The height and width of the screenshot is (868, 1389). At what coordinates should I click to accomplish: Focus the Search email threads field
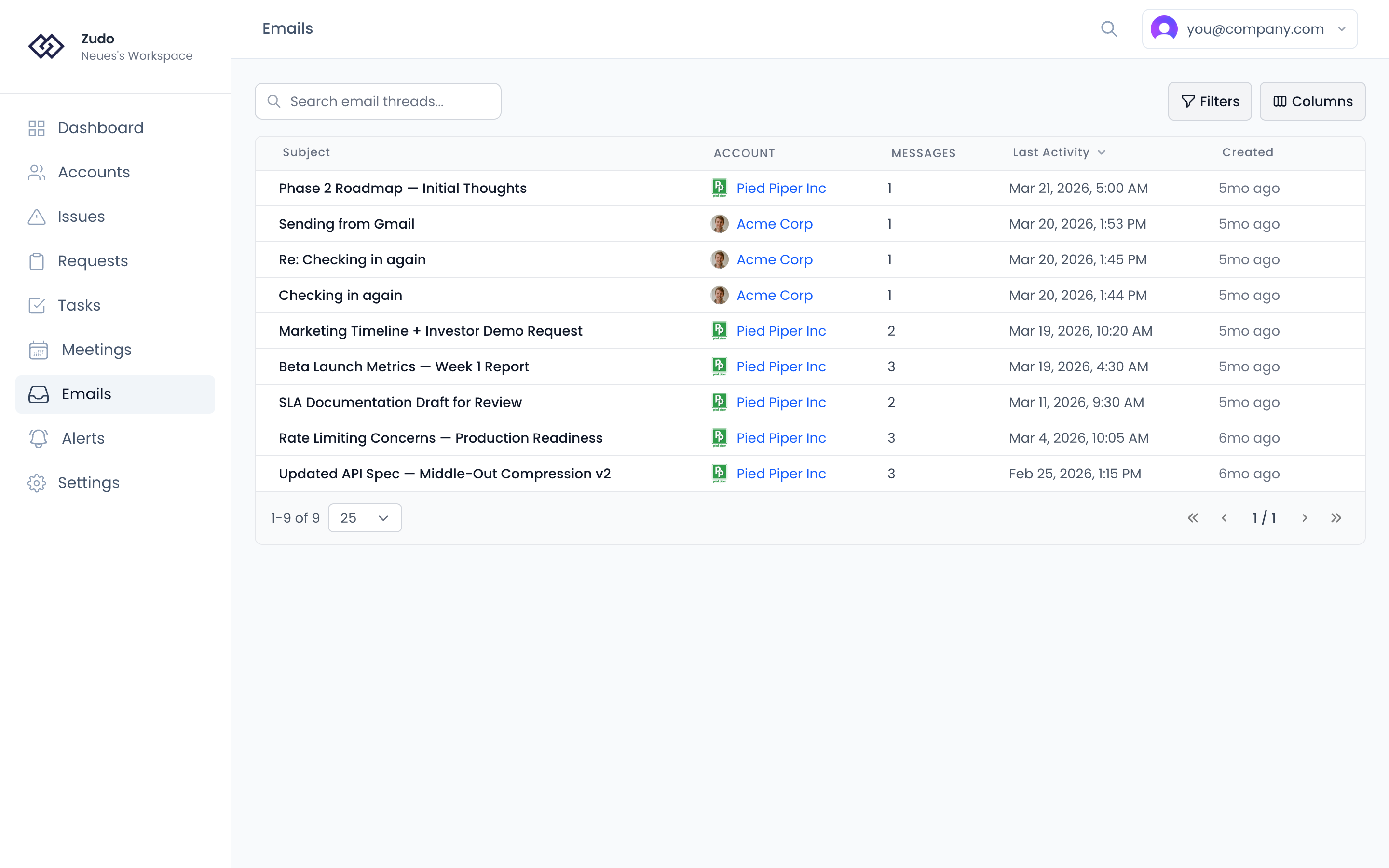(x=378, y=102)
